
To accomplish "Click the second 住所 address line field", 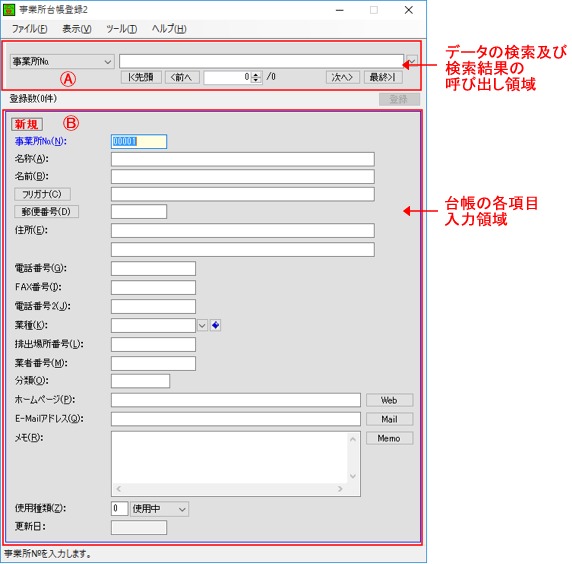I will [x=243, y=250].
